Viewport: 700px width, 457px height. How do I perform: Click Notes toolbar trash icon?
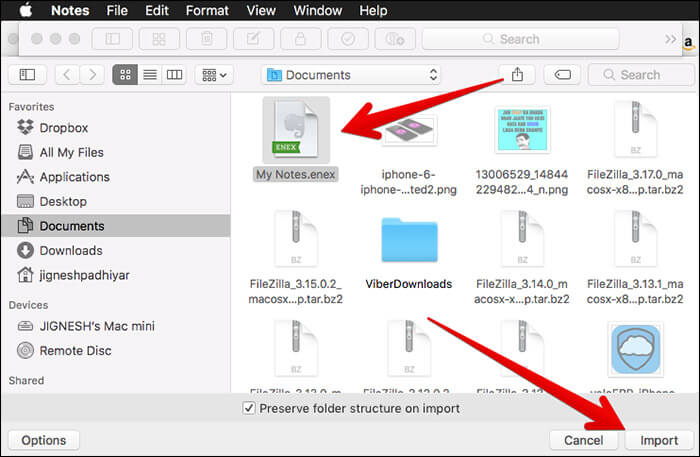click(206, 39)
